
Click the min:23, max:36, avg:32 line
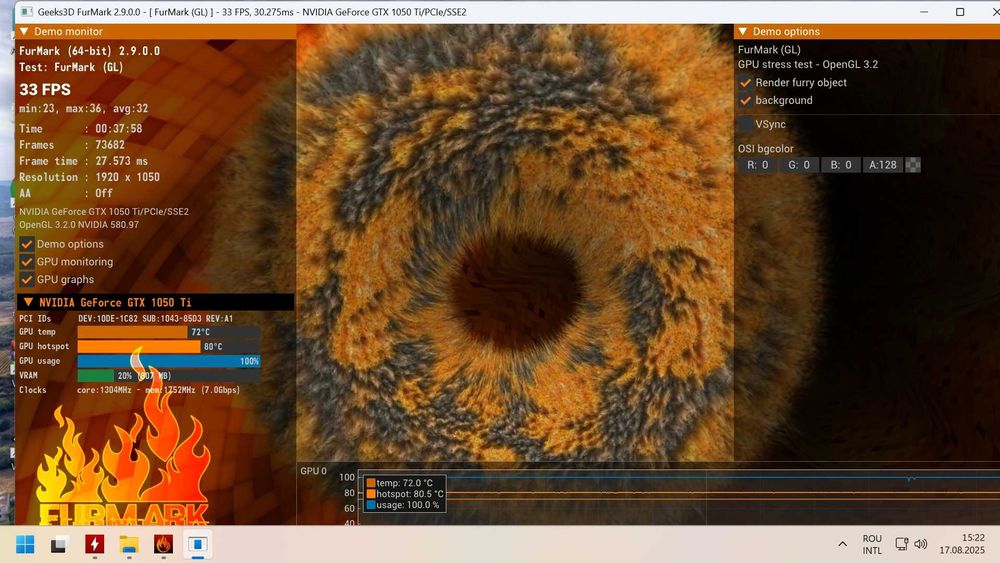click(x=84, y=109)
